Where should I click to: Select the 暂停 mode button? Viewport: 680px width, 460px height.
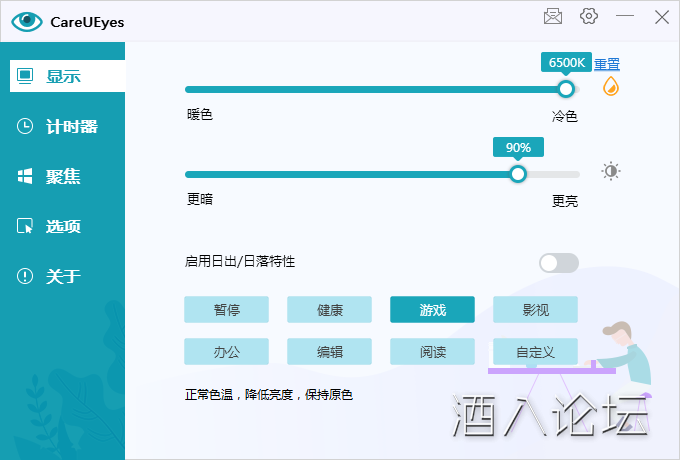click(226, 309)
